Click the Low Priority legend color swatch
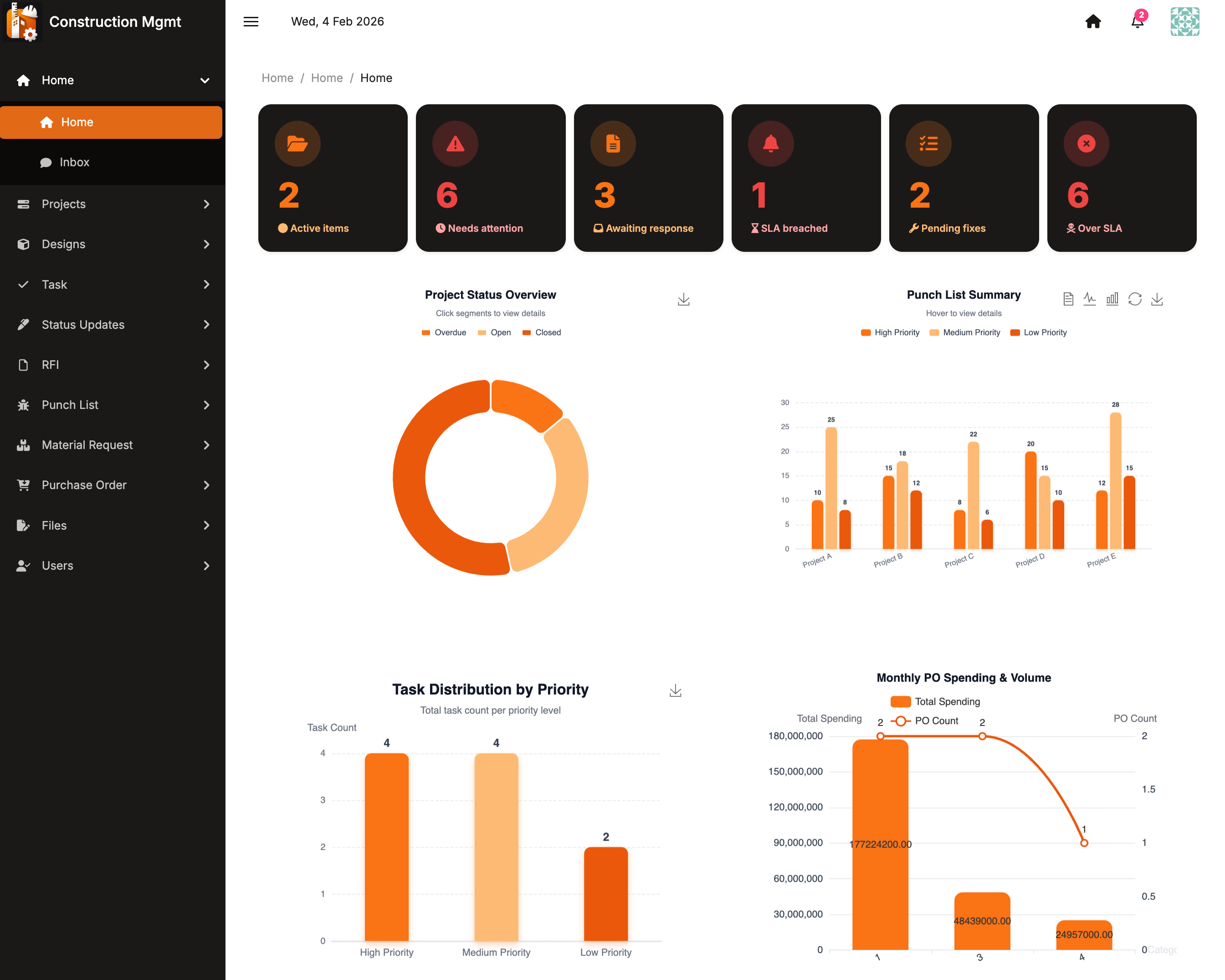This screenshot has width=1225, height=980. [x=1015, y=332]
